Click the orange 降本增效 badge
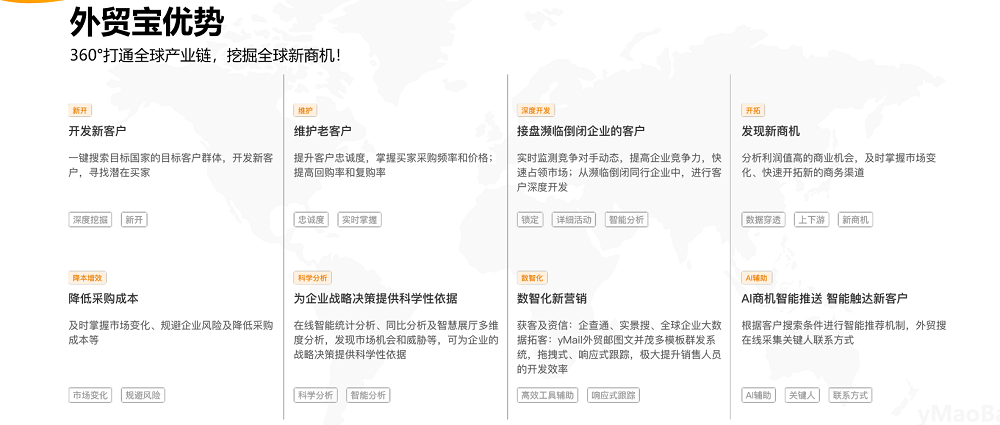This screenshot has height=425, width=1000. 87,278
